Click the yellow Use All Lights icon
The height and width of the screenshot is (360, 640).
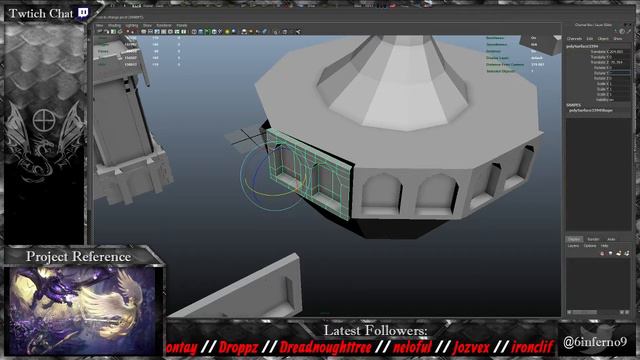(227, 32)
